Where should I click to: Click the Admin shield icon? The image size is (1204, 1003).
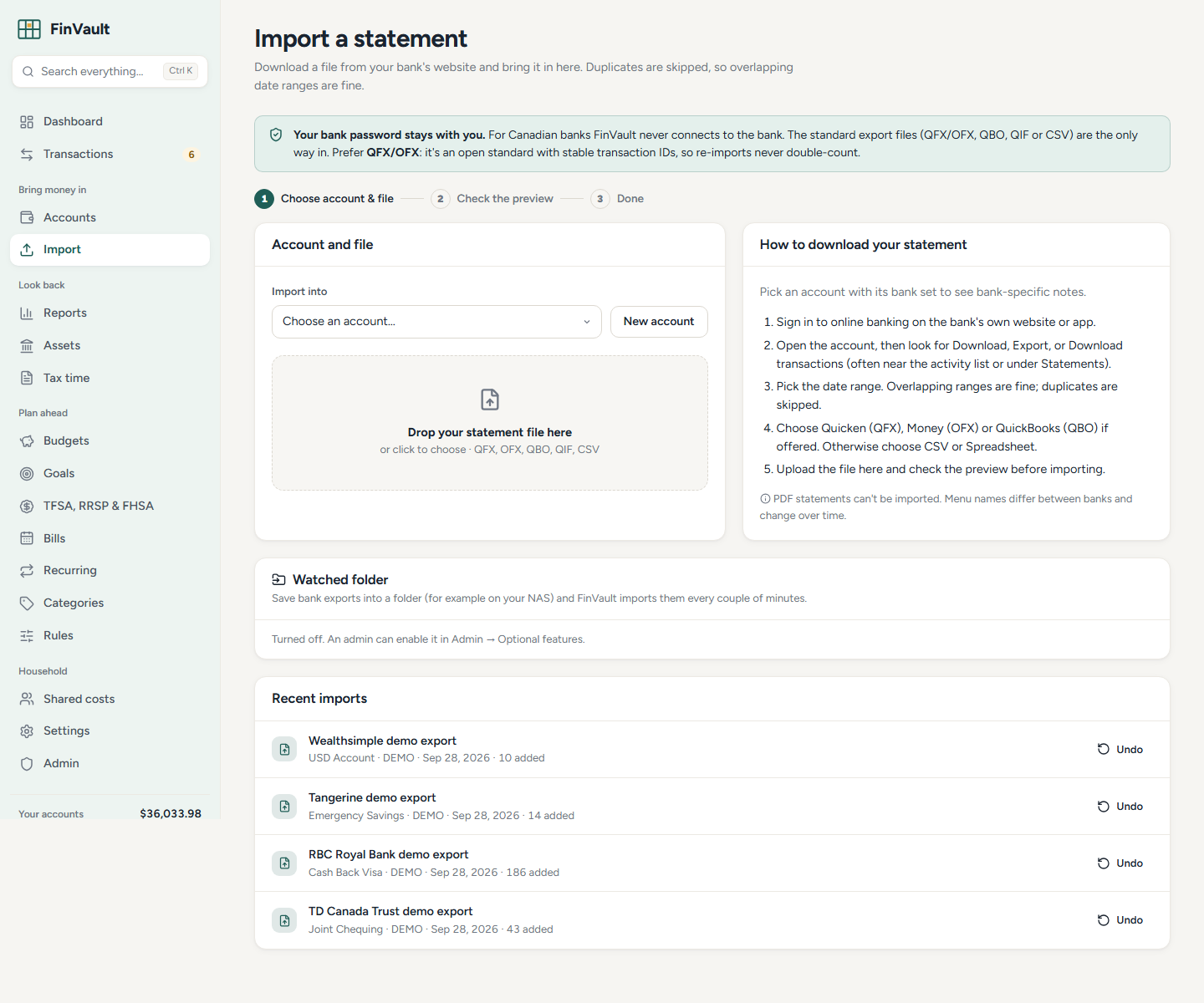27,764
